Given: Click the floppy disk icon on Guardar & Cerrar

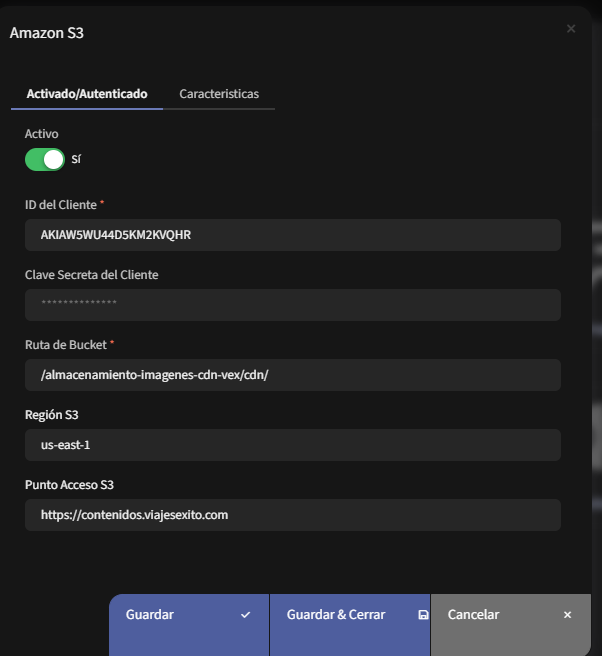Looking at the screenshot, I should point(424,615).
